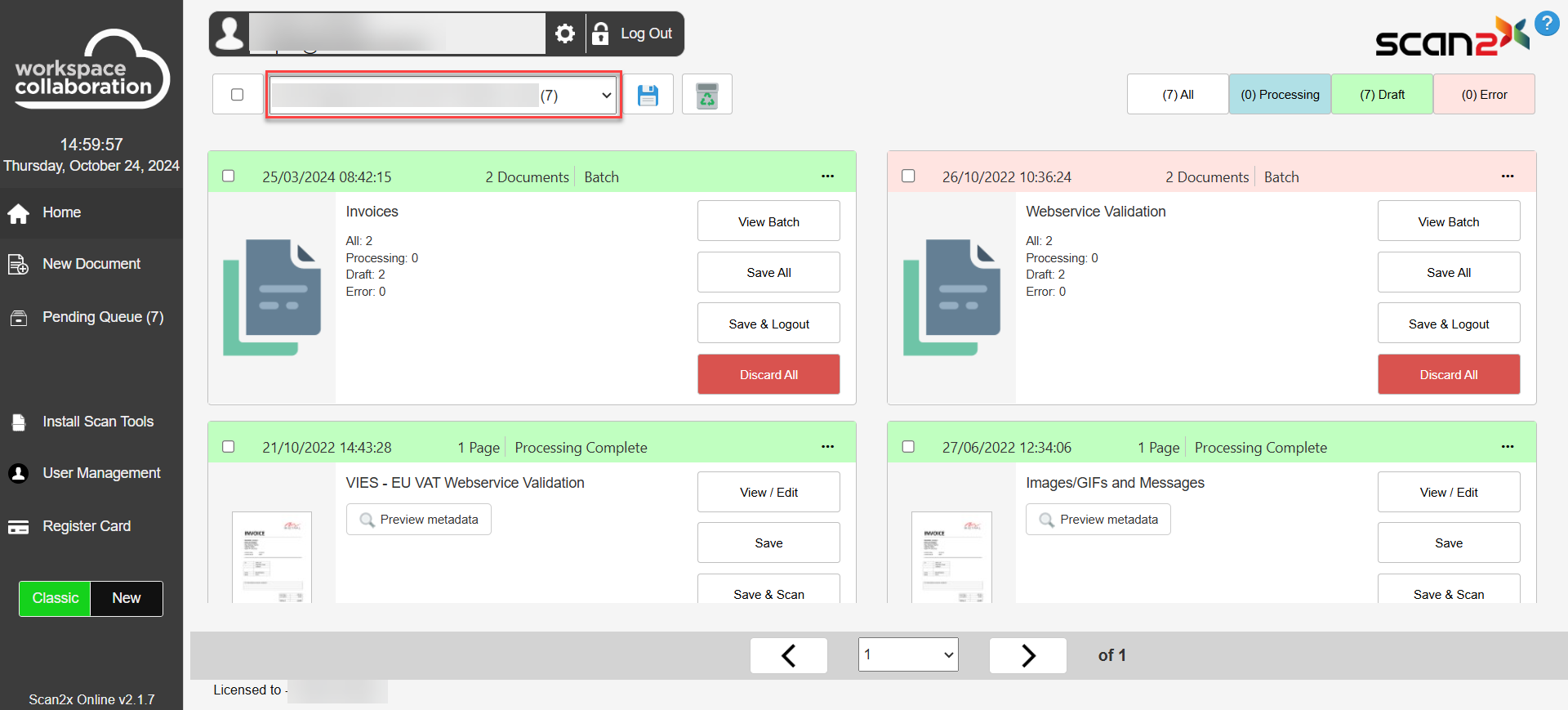This screenshot has width=1568, height=710.
Task: Click the user profile avatar icon
Action: coord(229,33)
